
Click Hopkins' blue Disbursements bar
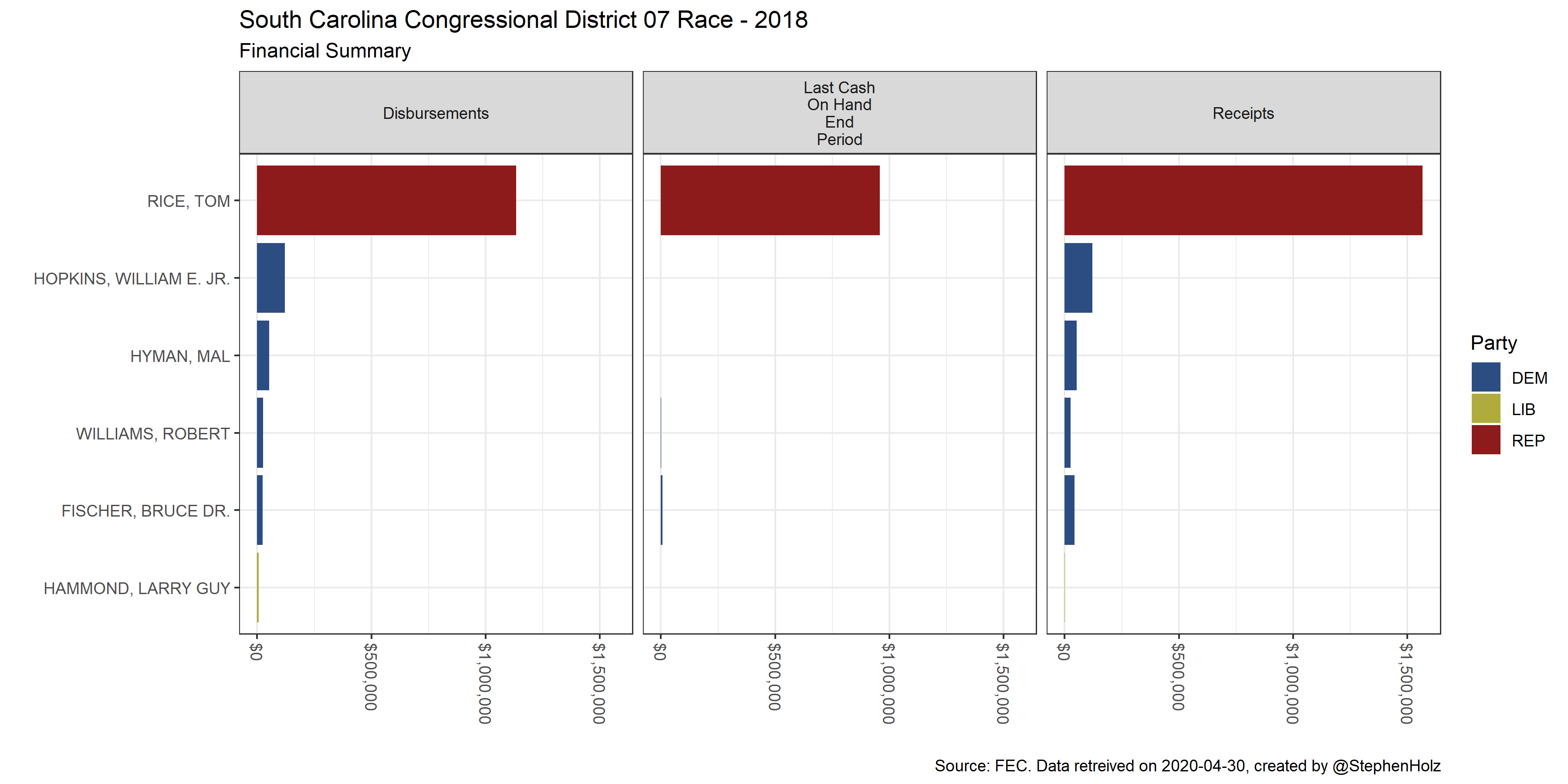[271, 278]
